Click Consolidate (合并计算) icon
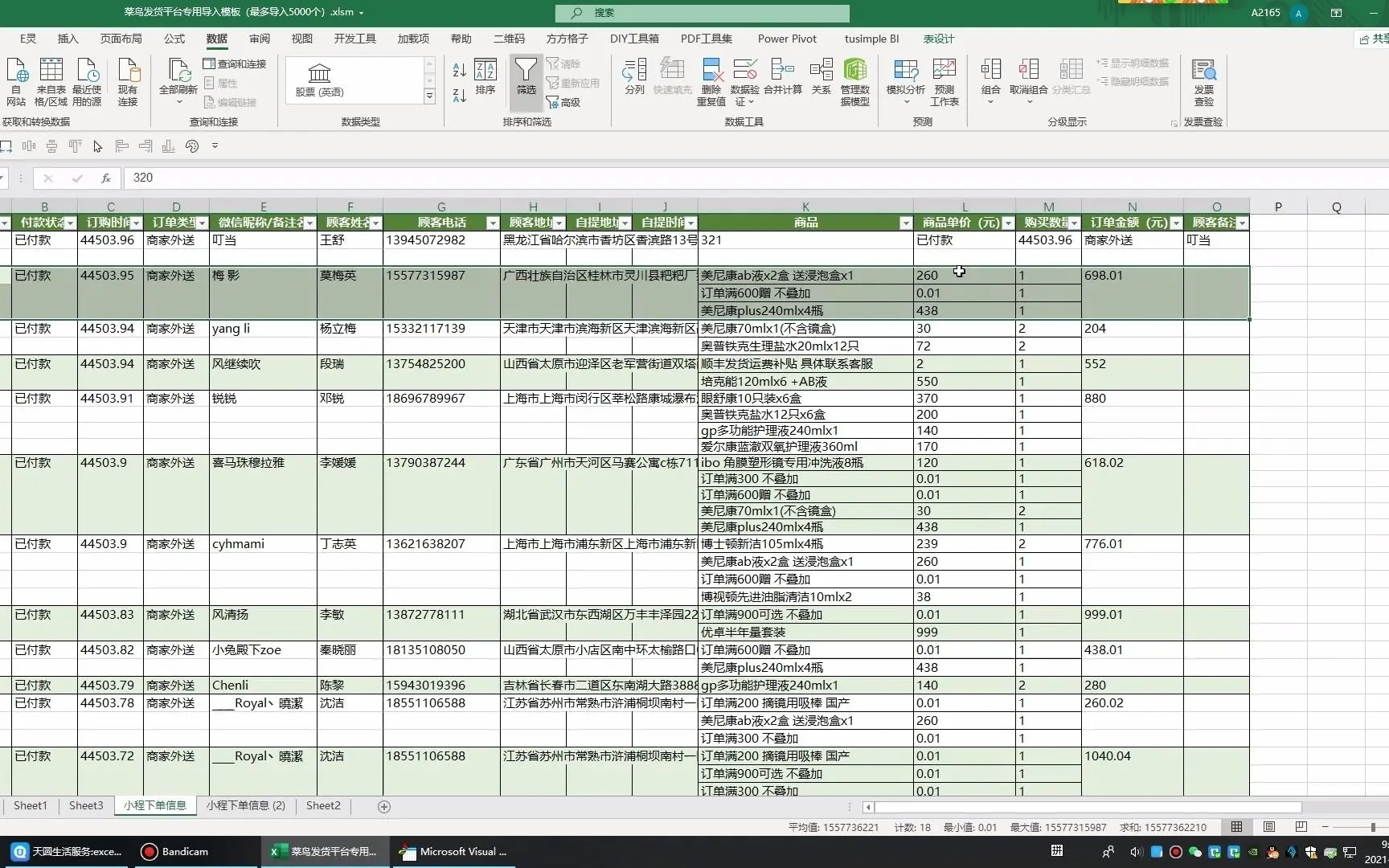Viewport: 1389px width, 868px height. (x=783, y=77)
